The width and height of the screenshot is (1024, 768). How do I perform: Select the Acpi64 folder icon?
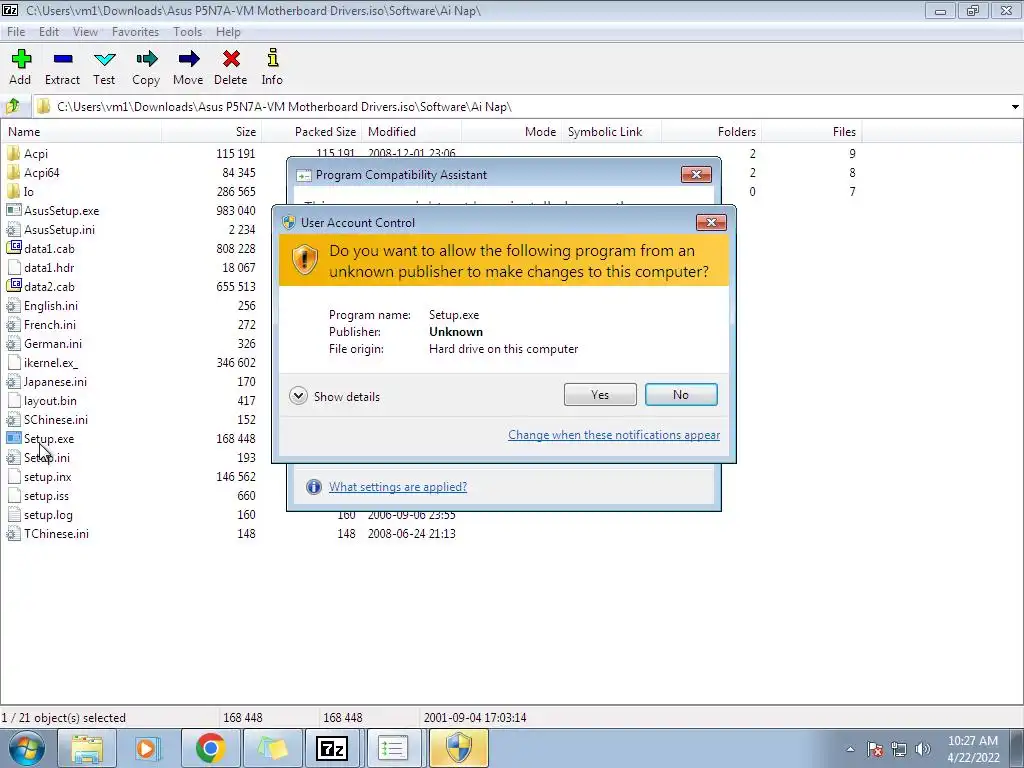(13, 172)
